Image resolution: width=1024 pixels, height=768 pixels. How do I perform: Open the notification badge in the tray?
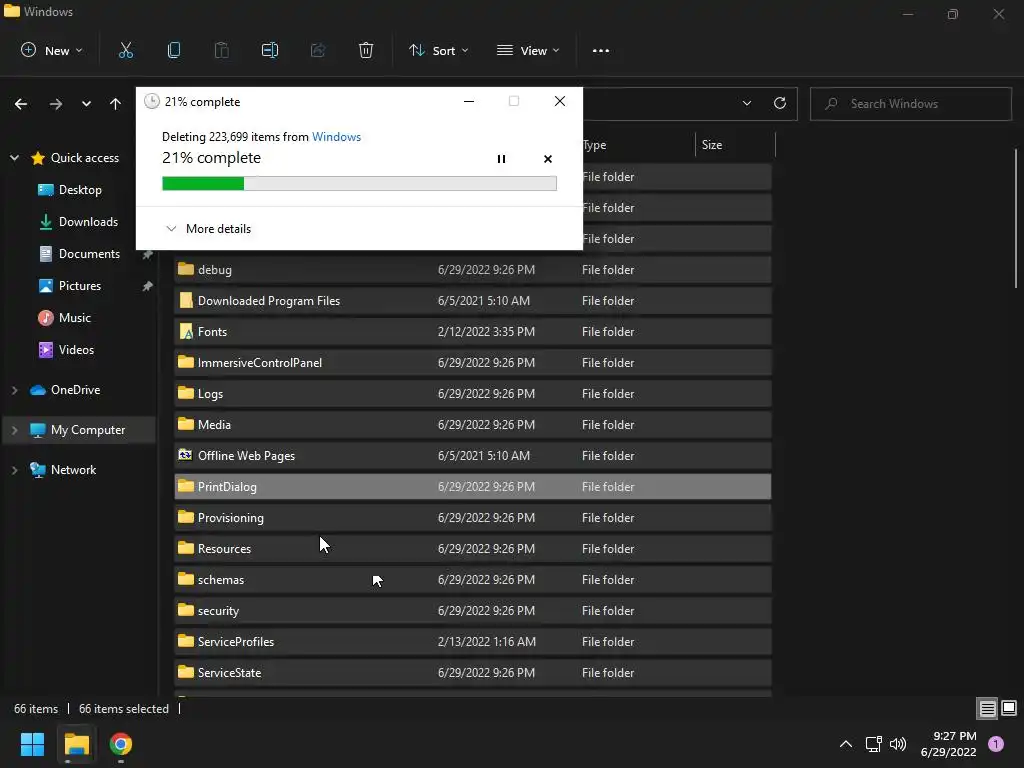996,744
